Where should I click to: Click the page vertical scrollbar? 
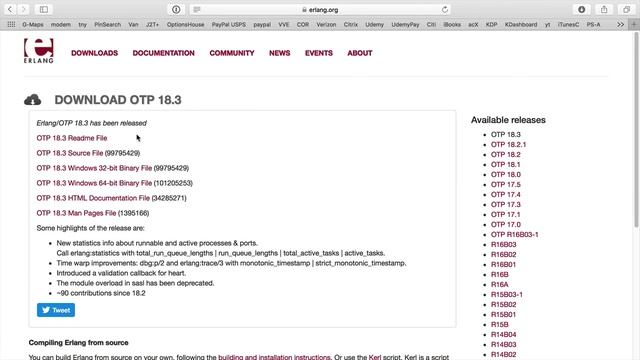636,131
